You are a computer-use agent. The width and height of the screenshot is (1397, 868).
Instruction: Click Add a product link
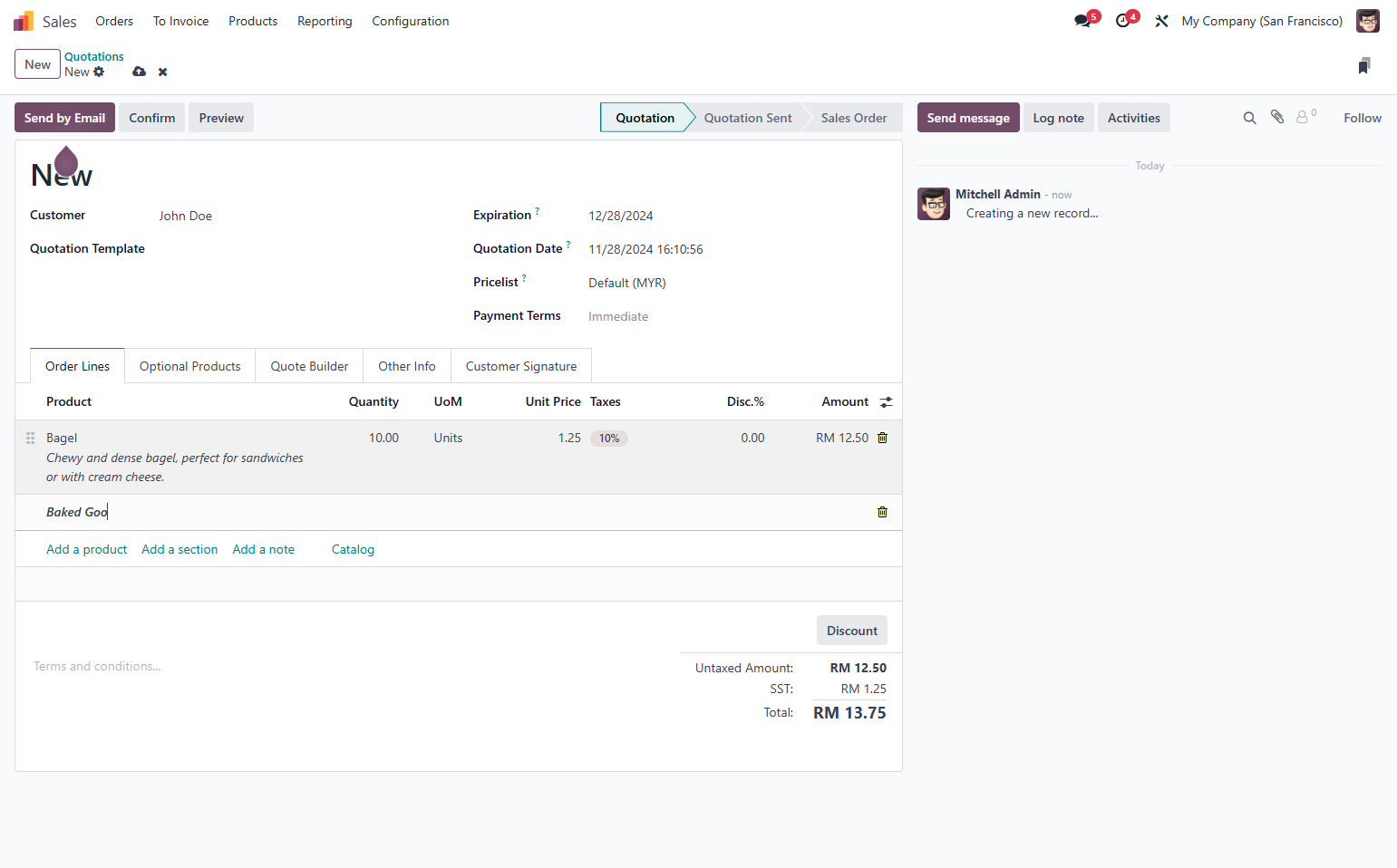pos(87,549)
